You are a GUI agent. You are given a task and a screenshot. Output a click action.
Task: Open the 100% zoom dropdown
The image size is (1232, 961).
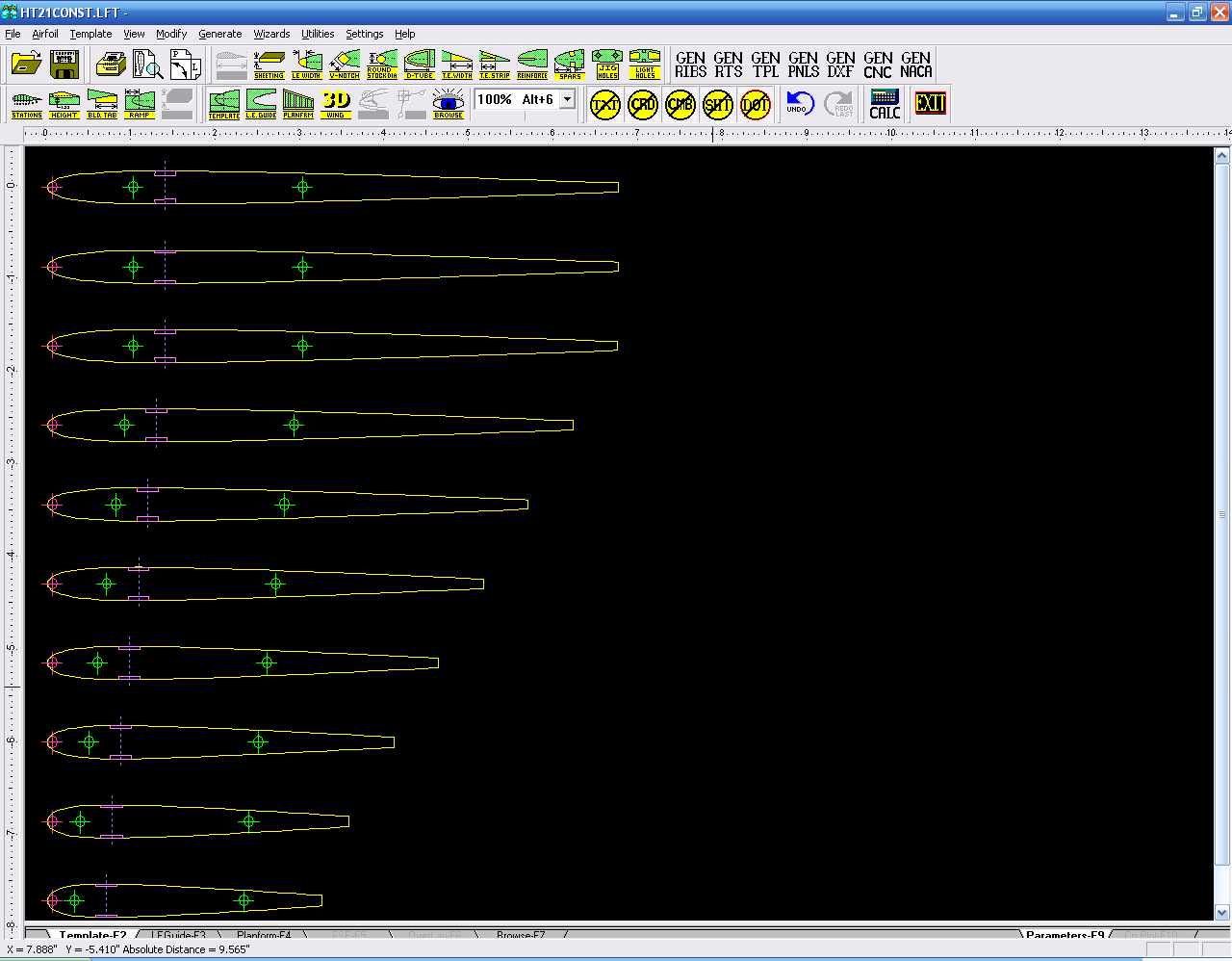click(x=568, y=99)
